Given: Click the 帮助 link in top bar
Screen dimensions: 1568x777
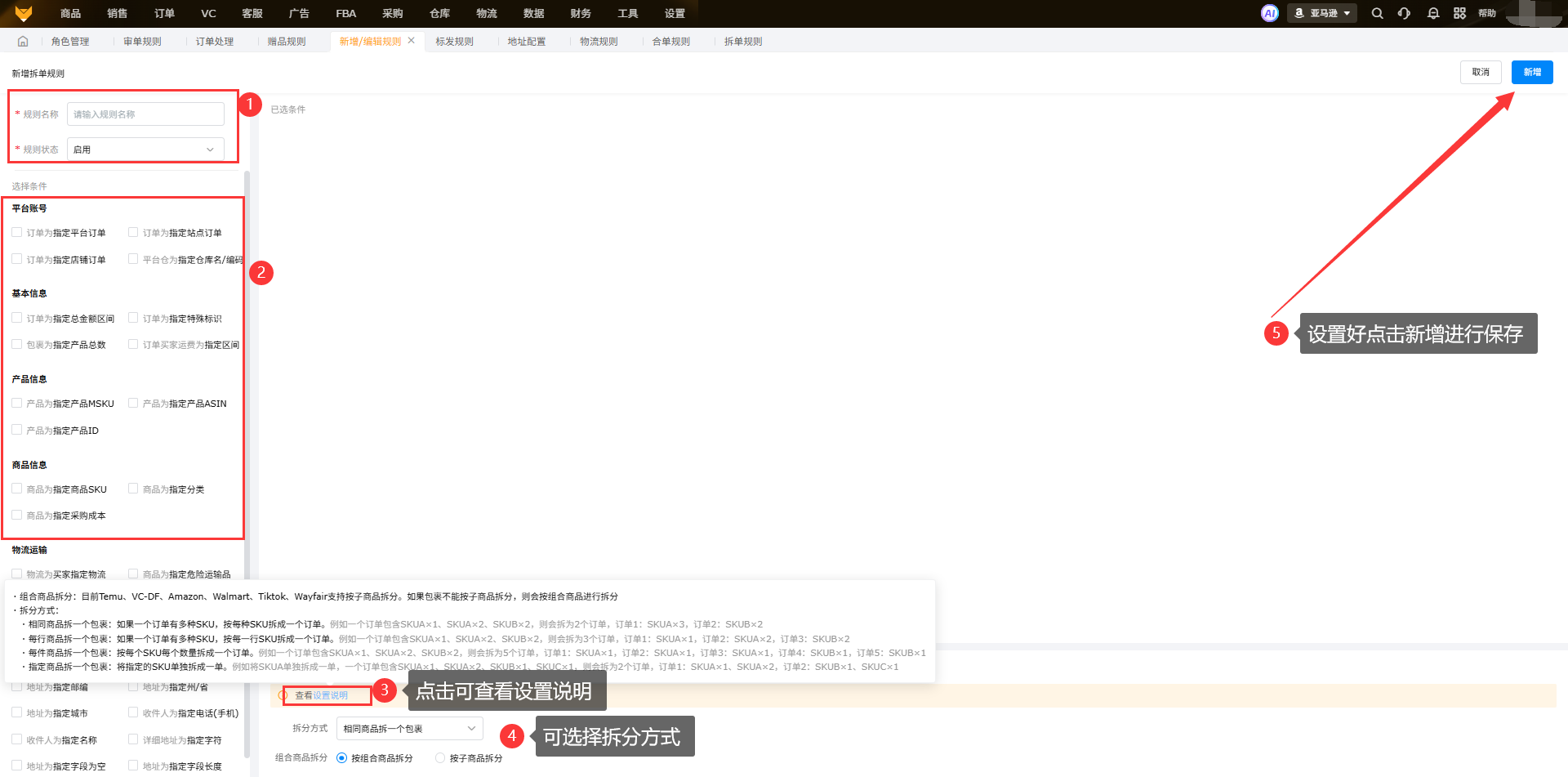Looking at the screenshot, I should point(1487,13).
